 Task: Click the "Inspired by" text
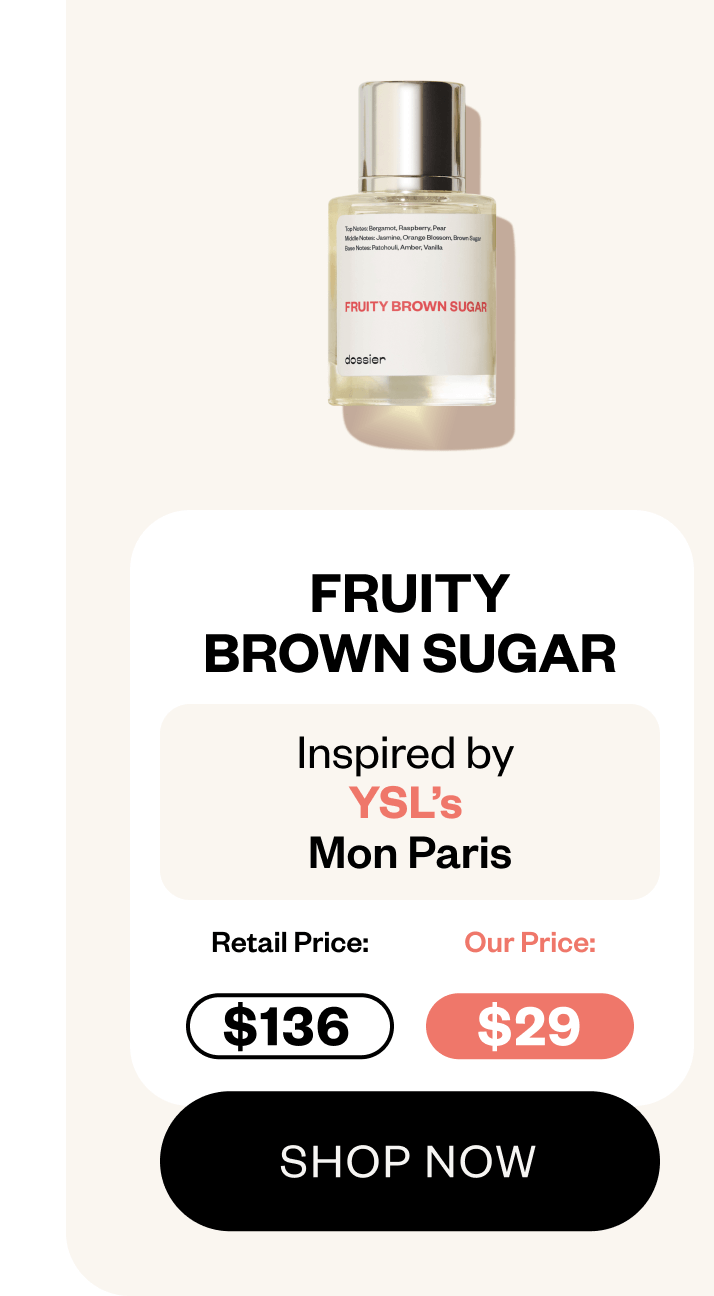click(x=405, y=754)
